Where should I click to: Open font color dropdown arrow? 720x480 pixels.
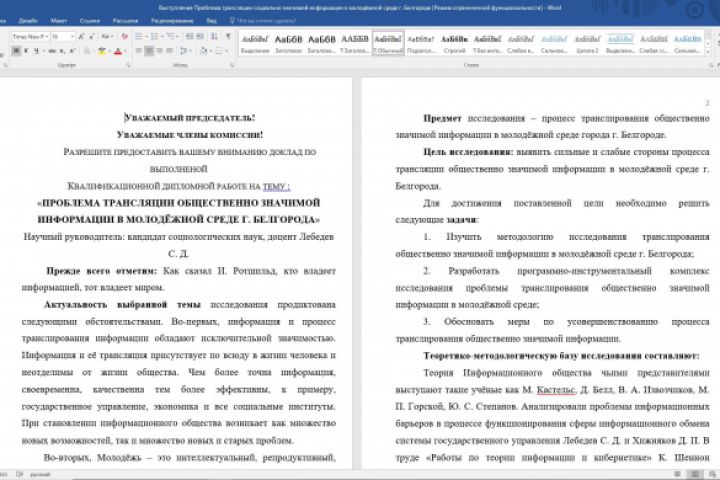point(125,51)
